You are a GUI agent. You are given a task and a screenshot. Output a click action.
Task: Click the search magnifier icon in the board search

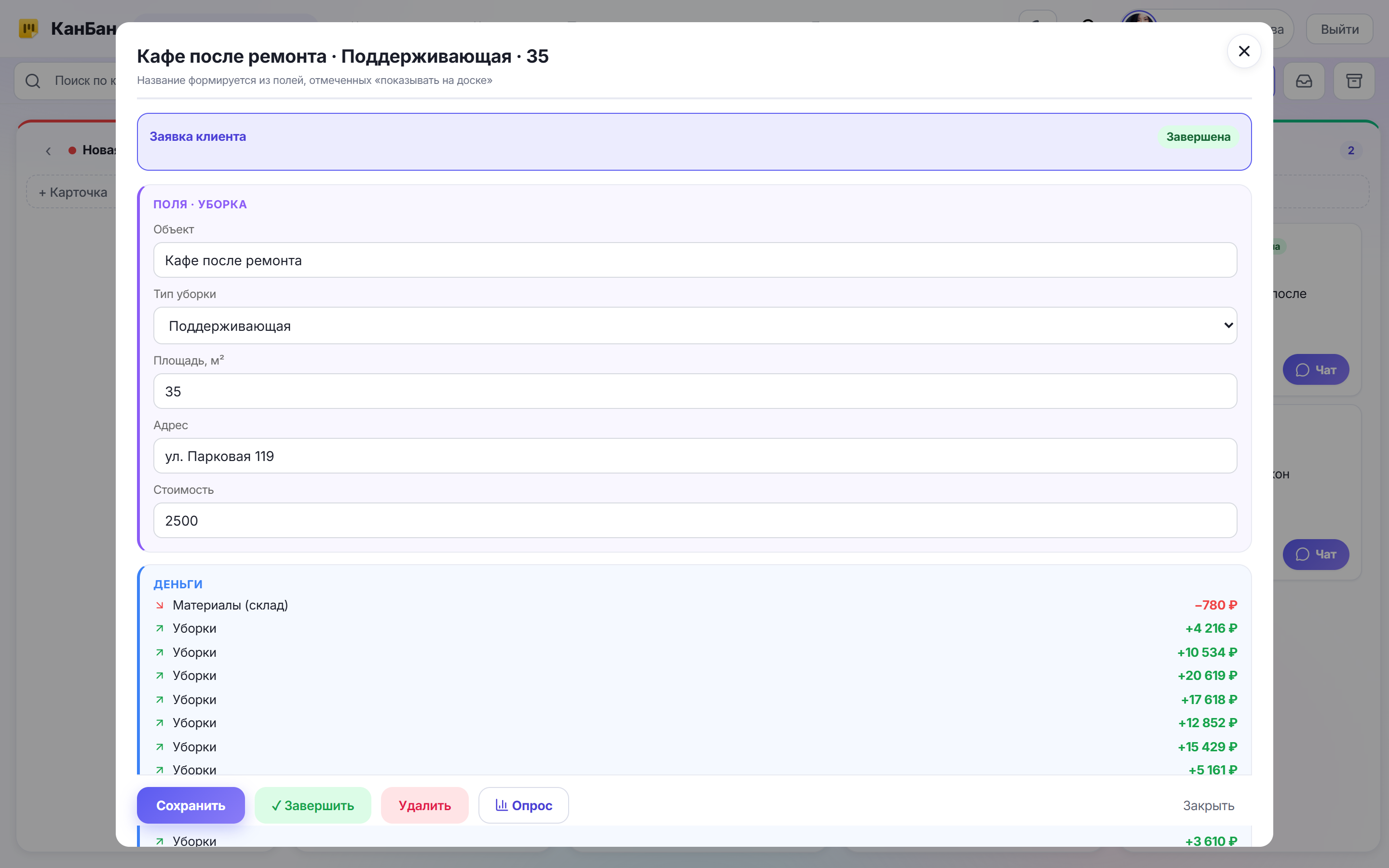click(x=33, y=81)
